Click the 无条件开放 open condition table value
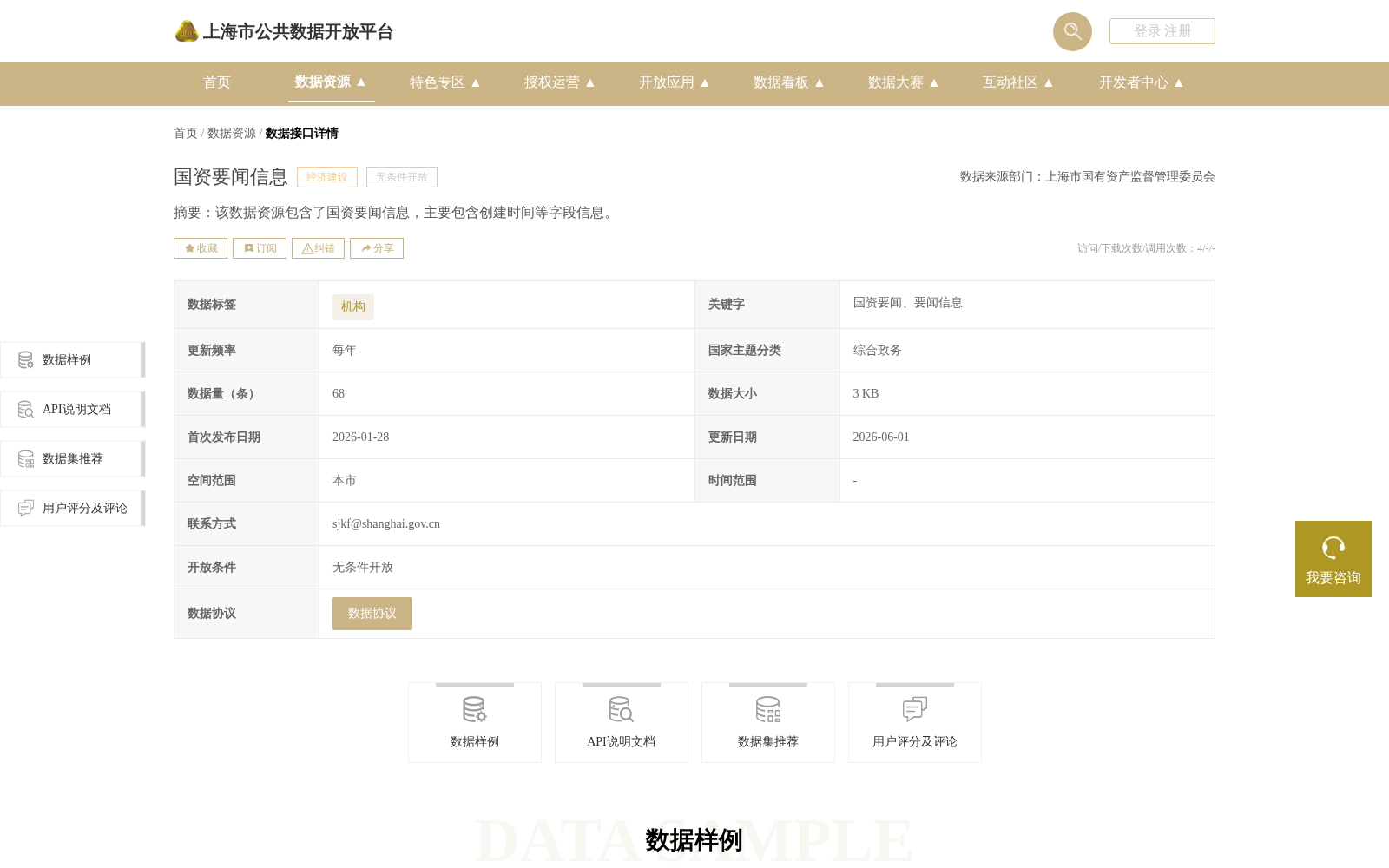 coord(363,568)
